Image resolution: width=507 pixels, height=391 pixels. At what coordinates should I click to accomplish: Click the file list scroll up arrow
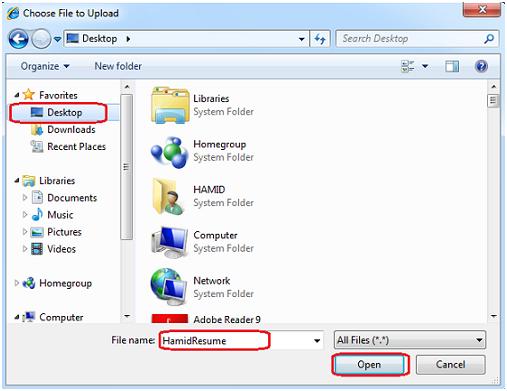click(x=494, y=87)
